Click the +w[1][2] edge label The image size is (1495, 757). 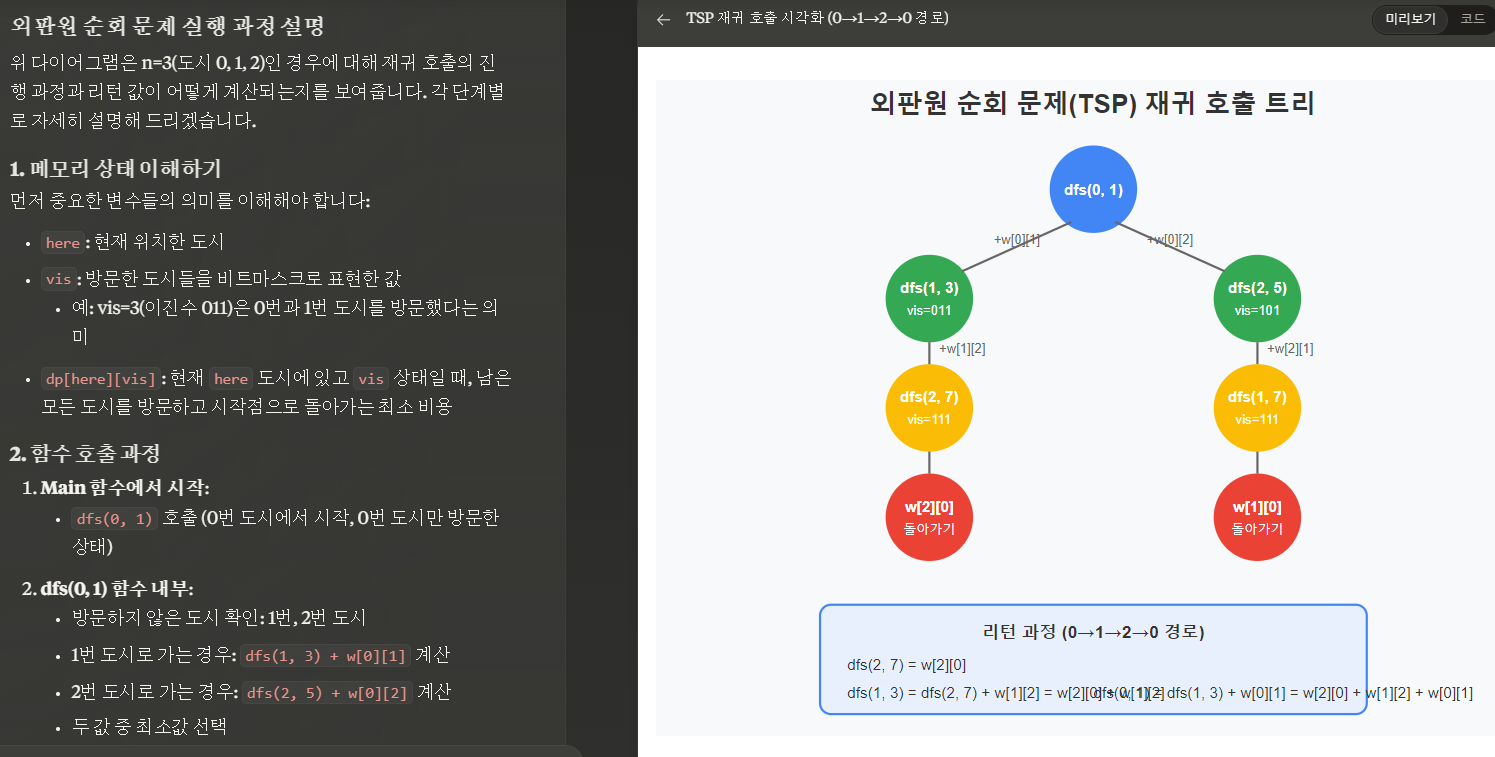click(963, 349)
